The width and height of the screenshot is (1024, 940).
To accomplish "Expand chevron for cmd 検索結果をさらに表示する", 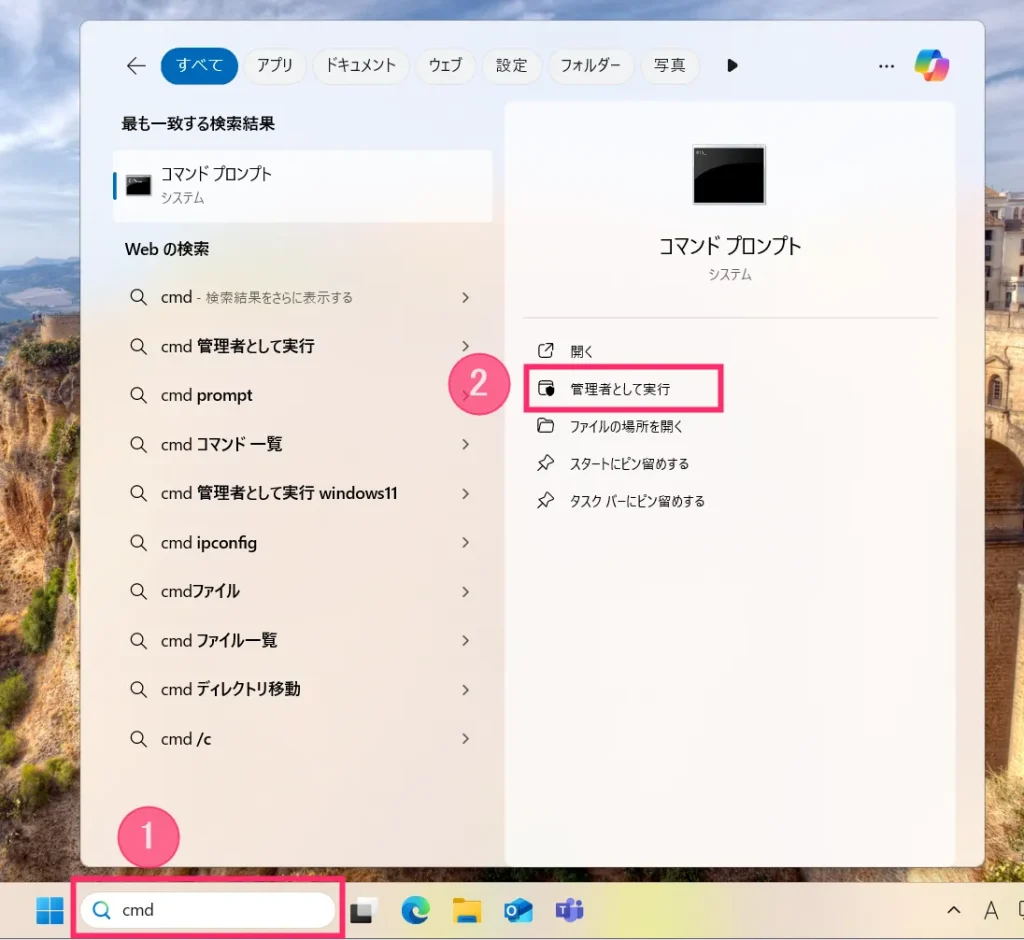I will pyautogui.click(x=465, y=297).
